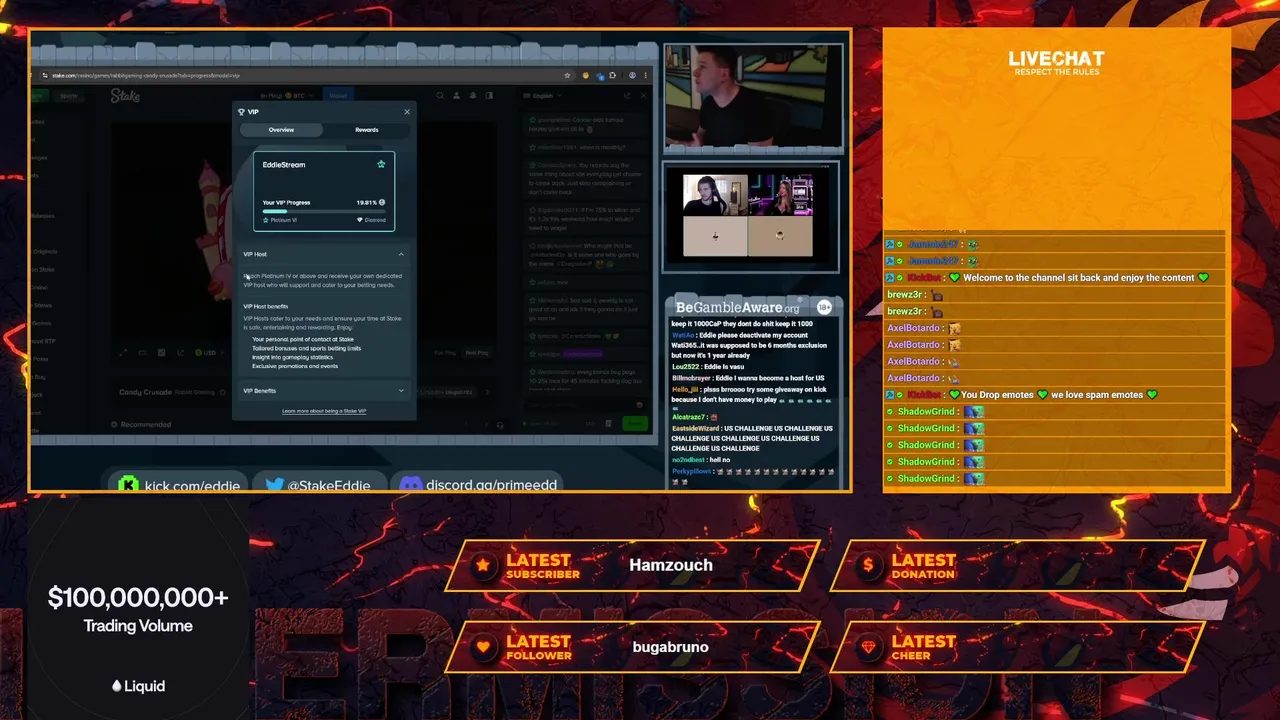This screenshot has width=1280, height=720.
Task: Click latest subscriber Hamzouch
Action: pyautogui.click(x=671, y=565)
